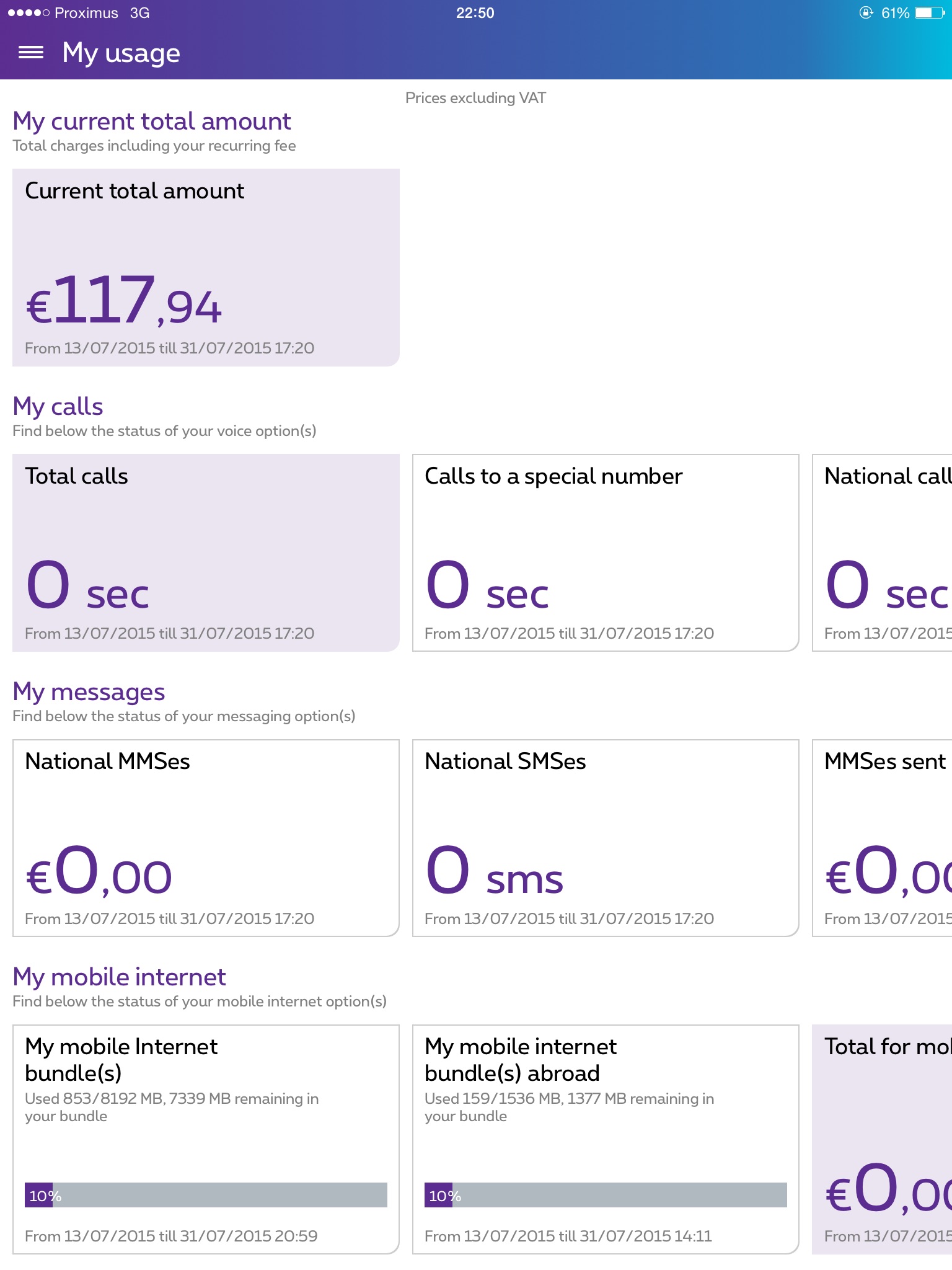Open the National MMSes card

tap(206, 838)
